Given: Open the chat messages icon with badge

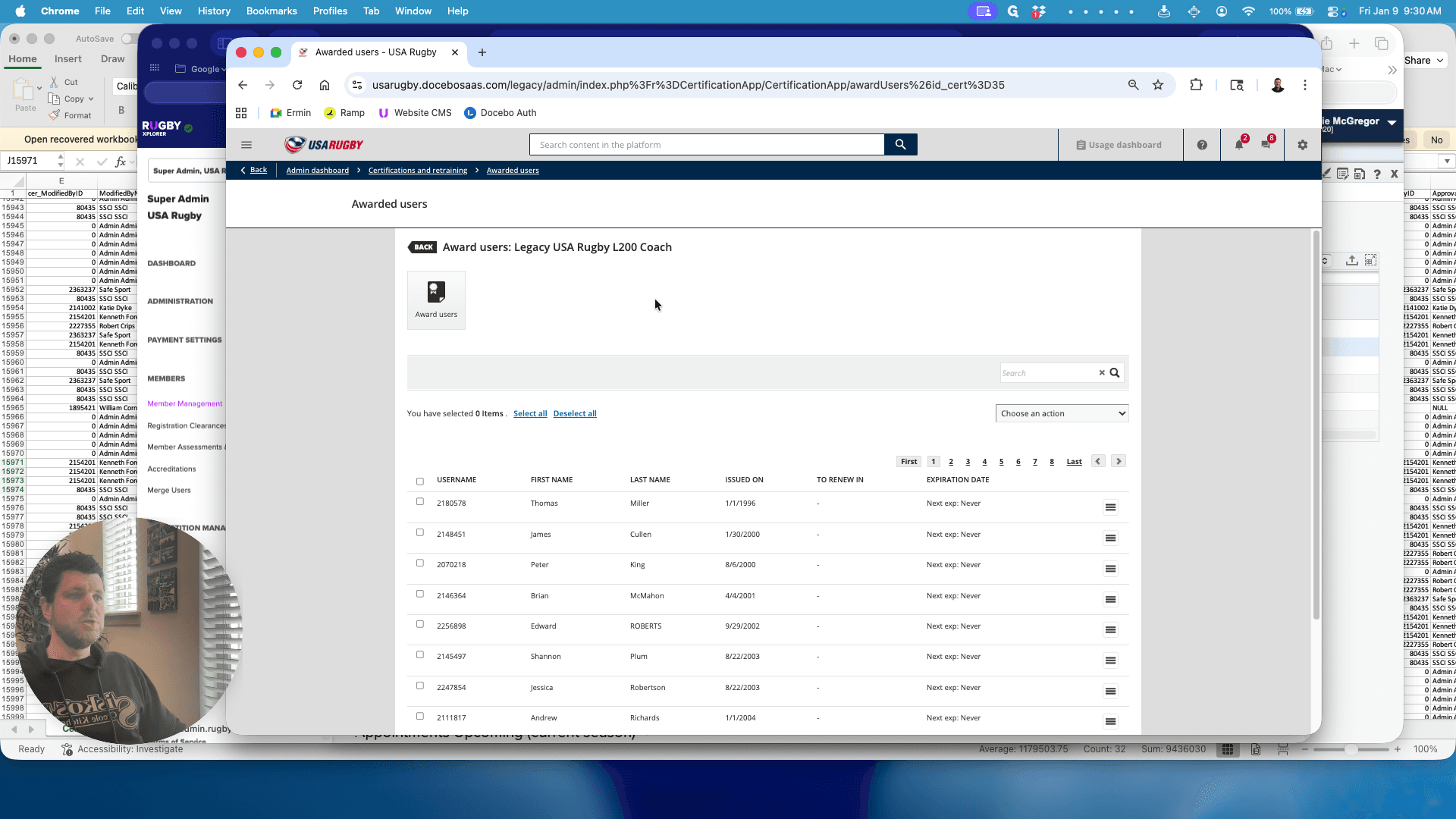Looking at the screenshot, I should click(1266, 145).
